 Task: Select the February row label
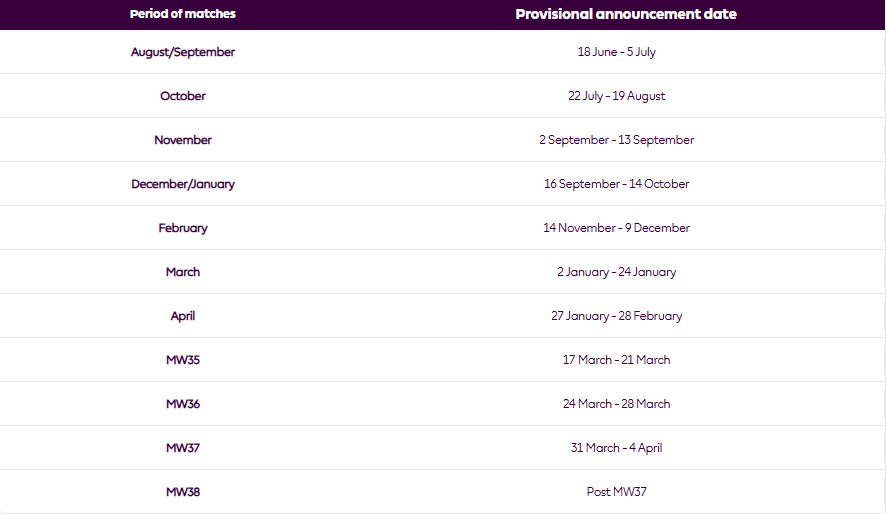pos(183,228)
